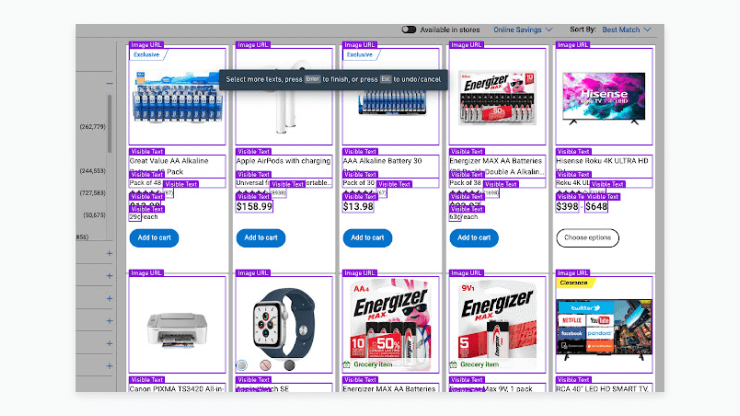Select the $648 Hisense price

click(x=596, y=207)
